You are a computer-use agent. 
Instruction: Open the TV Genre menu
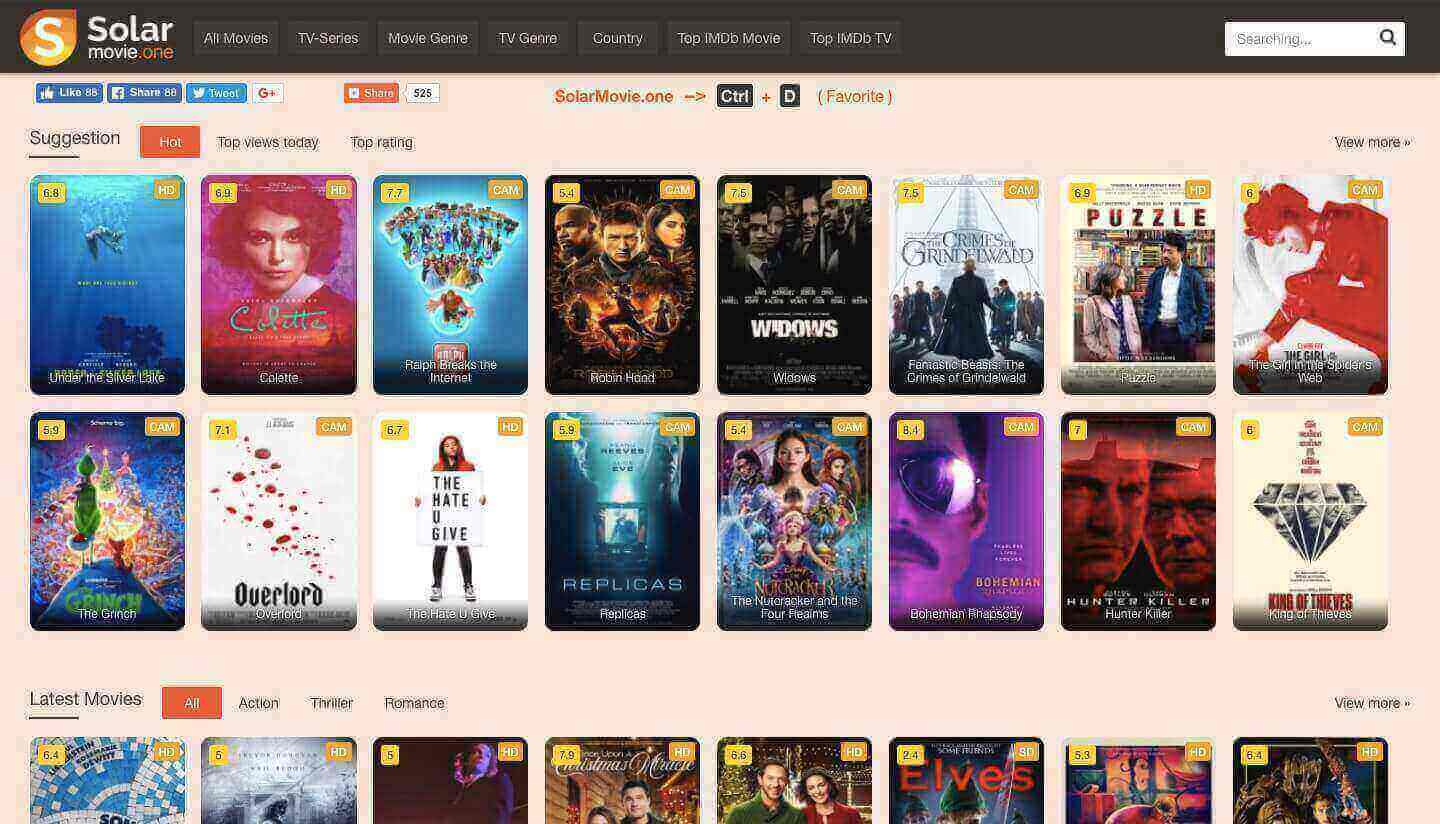pos(528,38)
